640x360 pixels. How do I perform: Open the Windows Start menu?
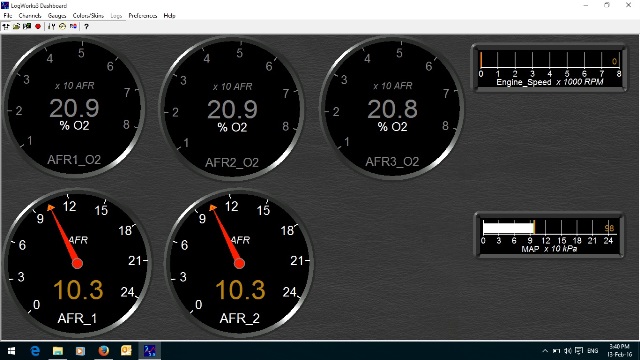tap(11, 351)
